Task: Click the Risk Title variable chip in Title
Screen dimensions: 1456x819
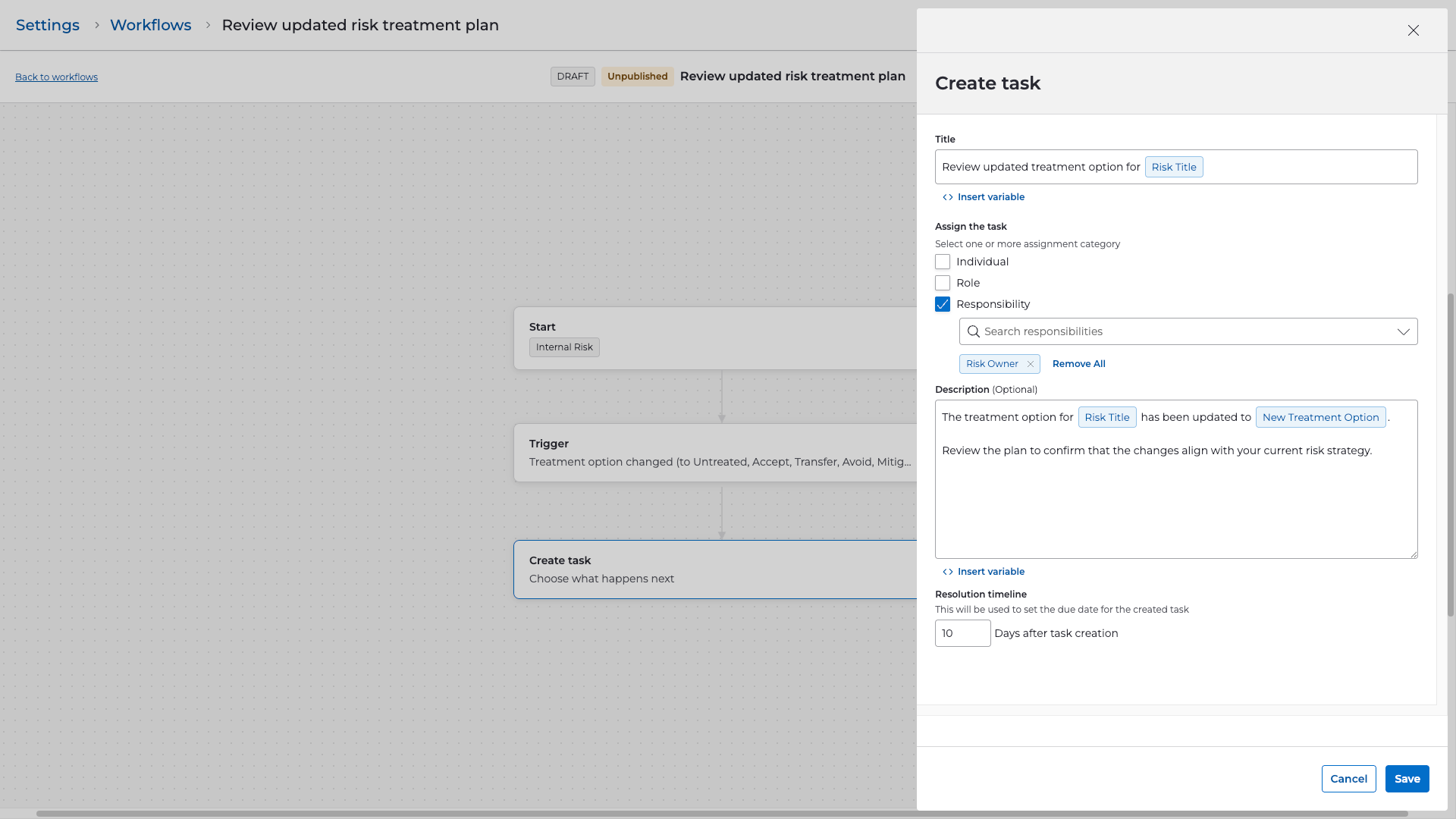Action: point(1174,167)
